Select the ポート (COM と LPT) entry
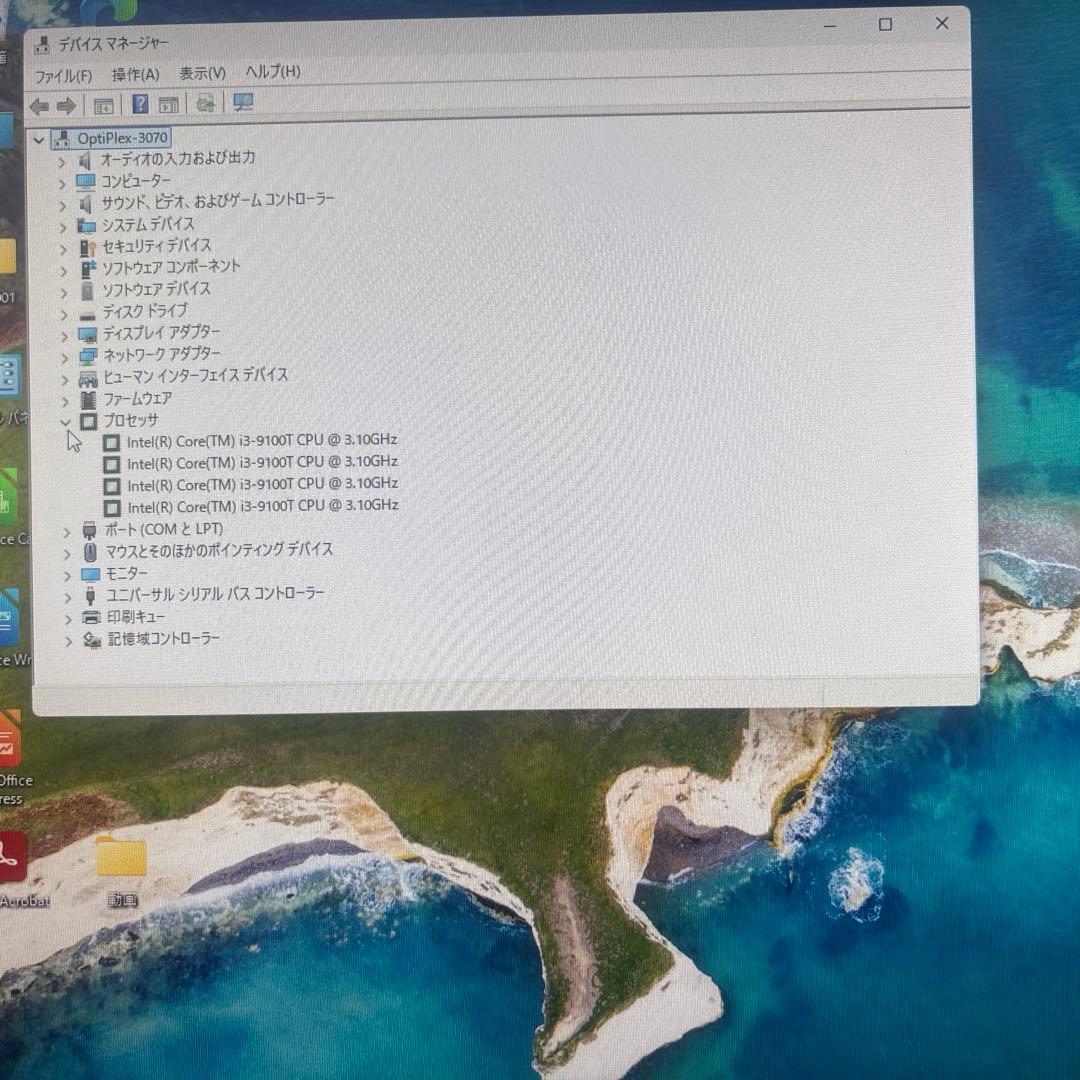Viewport: 1080px width, 1080px height. 164,529
